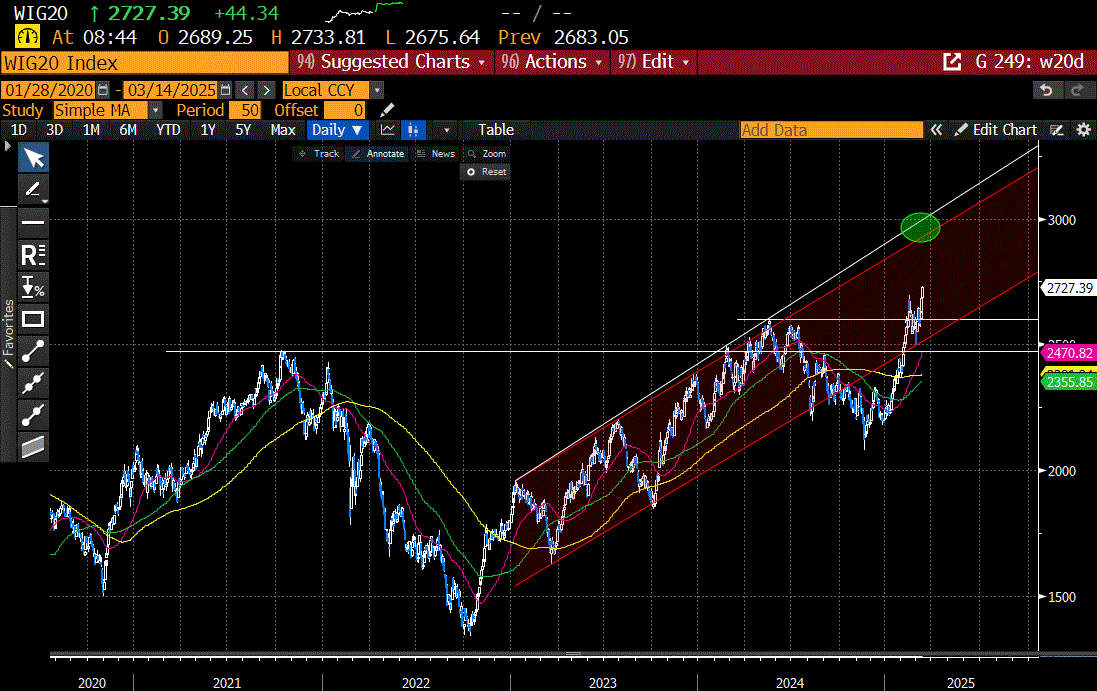Shift date range backward
Screen dimensions: 1097x691
tap(245, 90)
